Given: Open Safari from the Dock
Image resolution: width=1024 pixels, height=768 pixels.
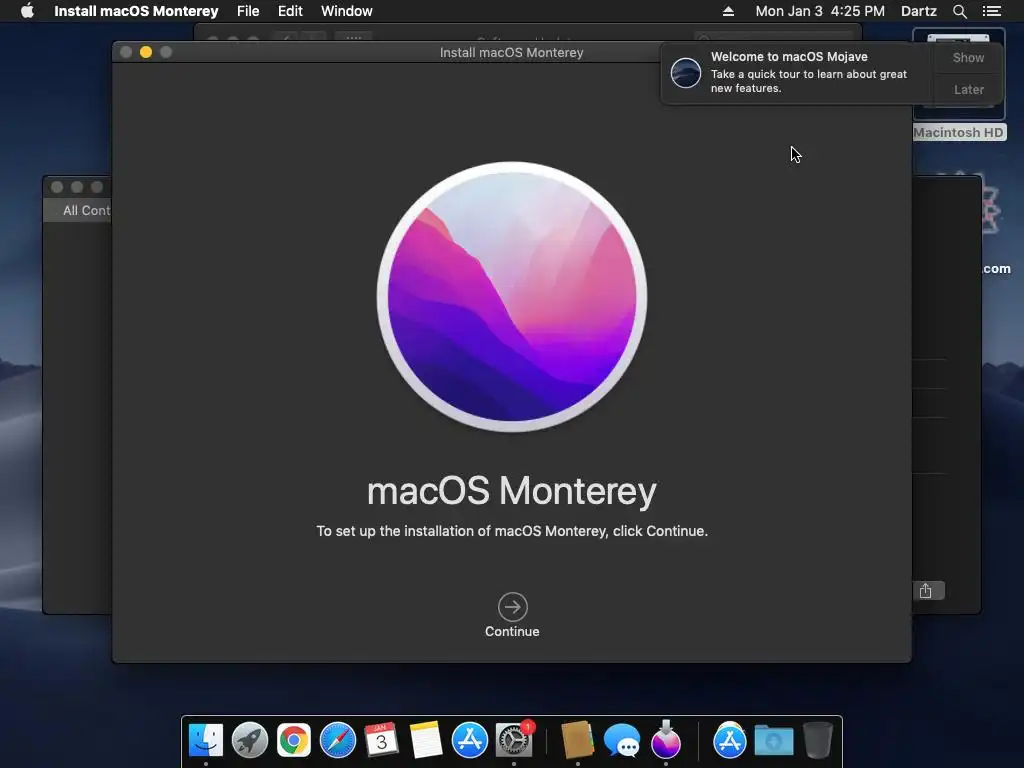Looking at the screenshot, I should [338, 740].
